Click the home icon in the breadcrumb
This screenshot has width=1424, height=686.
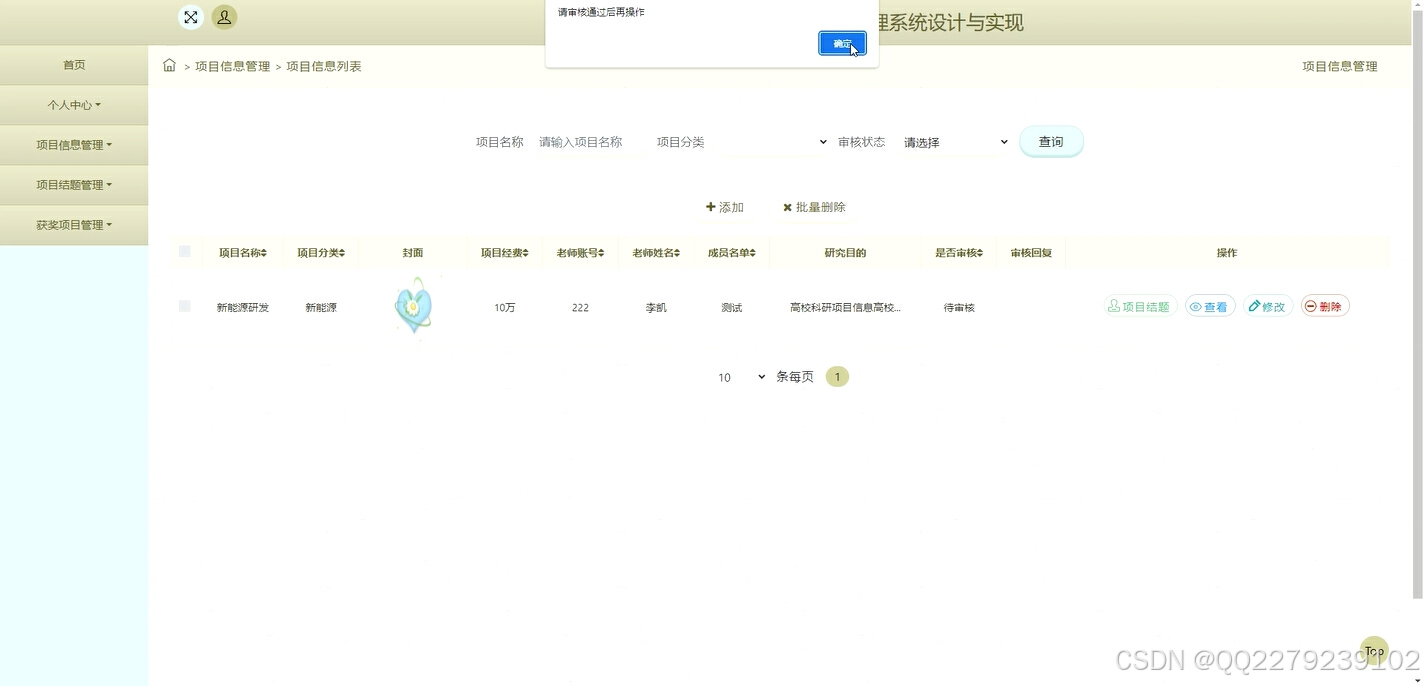pos(169,64)
